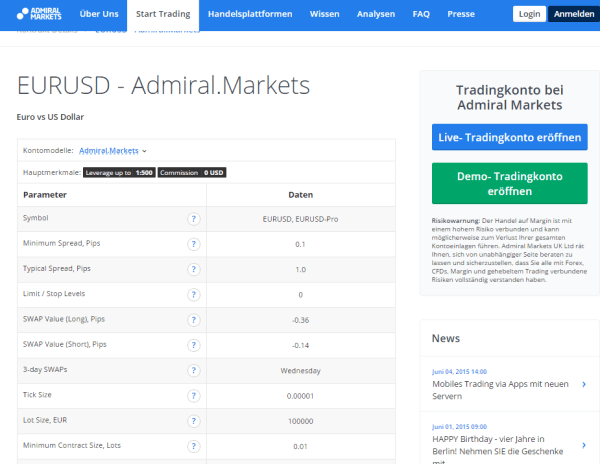Open help icon for Lot Size, EUR
The height and width of the screenshot is (464, 600).
click(194, 421)
